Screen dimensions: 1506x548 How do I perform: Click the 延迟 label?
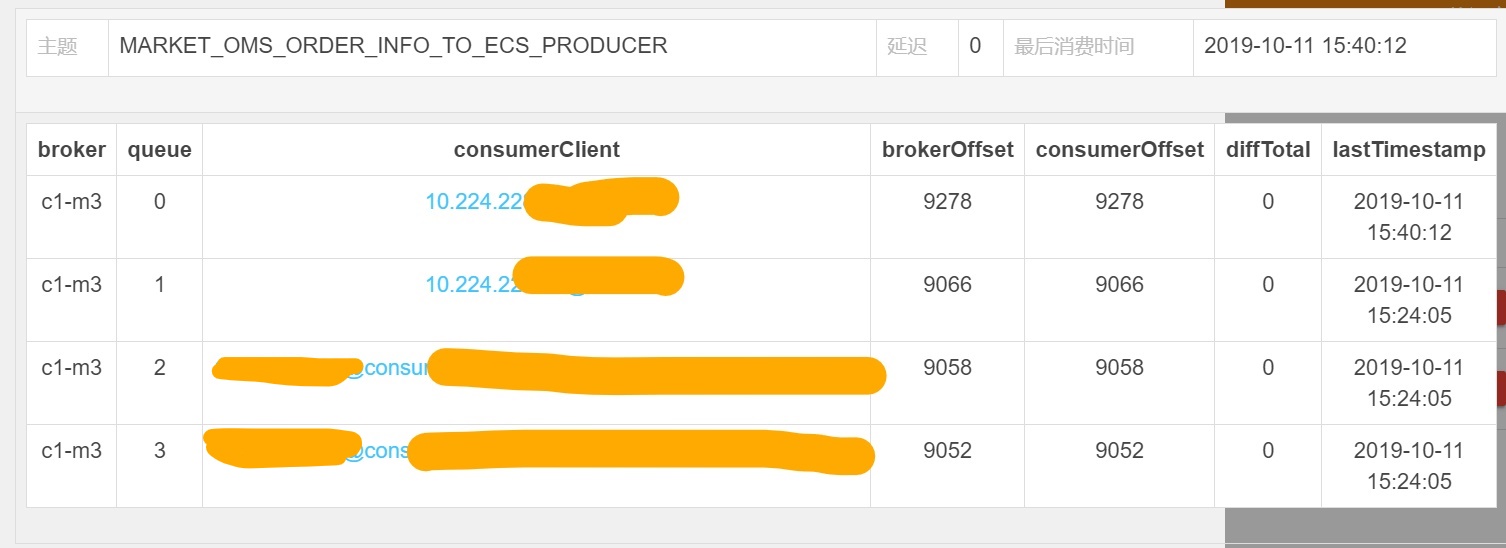pos(907,46)
